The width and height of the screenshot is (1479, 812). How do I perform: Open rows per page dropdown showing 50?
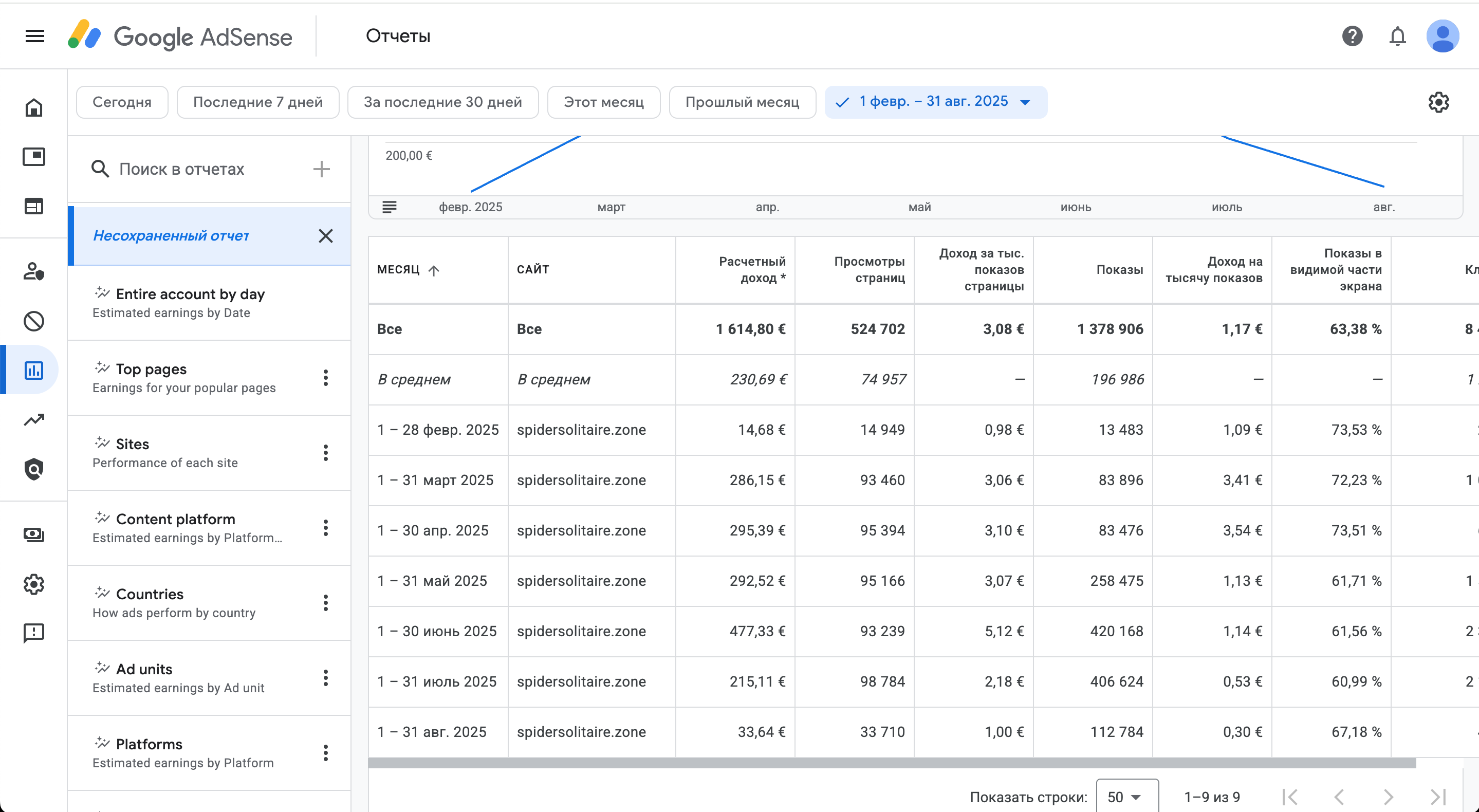1126,797
